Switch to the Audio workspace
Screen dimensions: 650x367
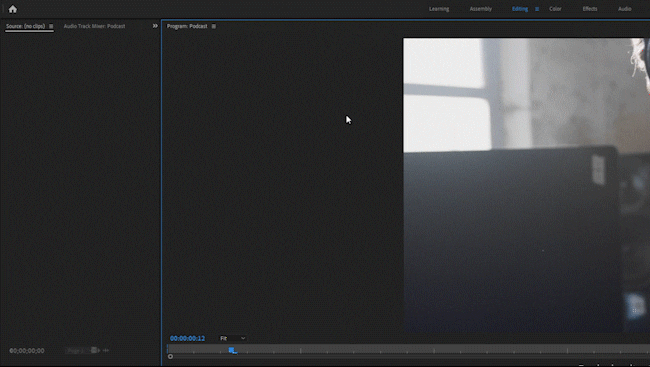pyautogui.click(x=625, y=9)
